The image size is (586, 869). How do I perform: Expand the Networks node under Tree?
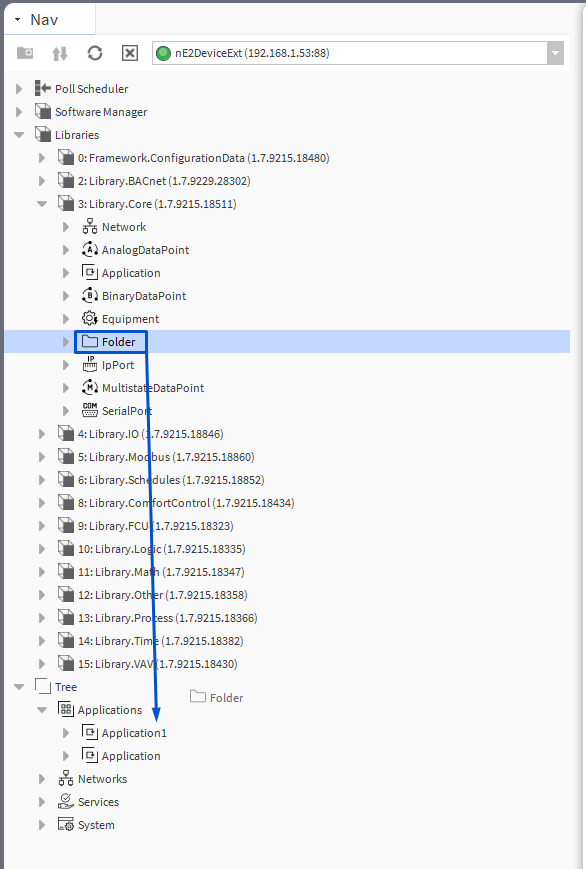pyautogui.click(x=42, y=779)
